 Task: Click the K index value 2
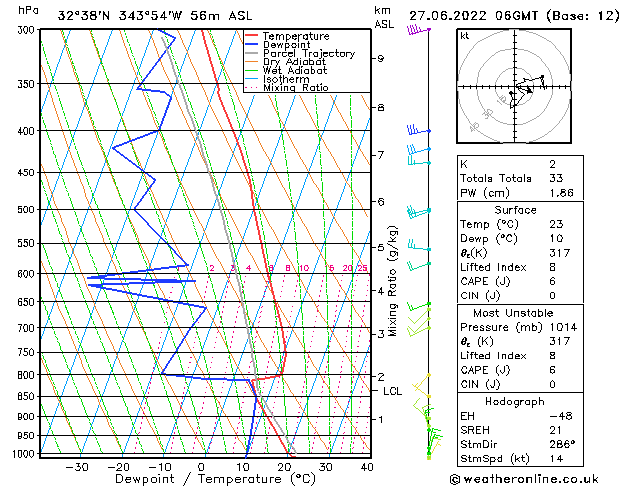pyautogui.click(x=552, y=164)
